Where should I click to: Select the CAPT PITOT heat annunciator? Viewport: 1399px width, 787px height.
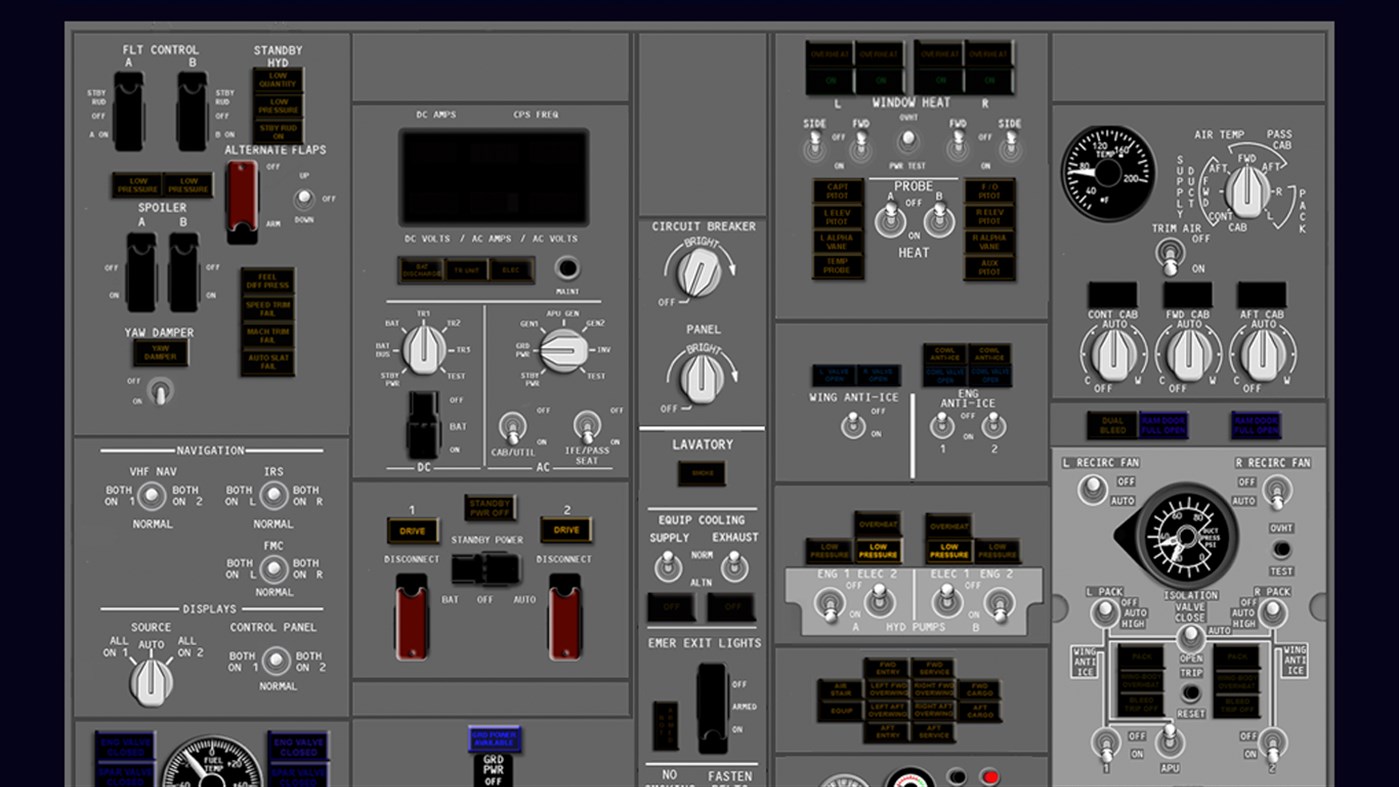coord(837,189)
